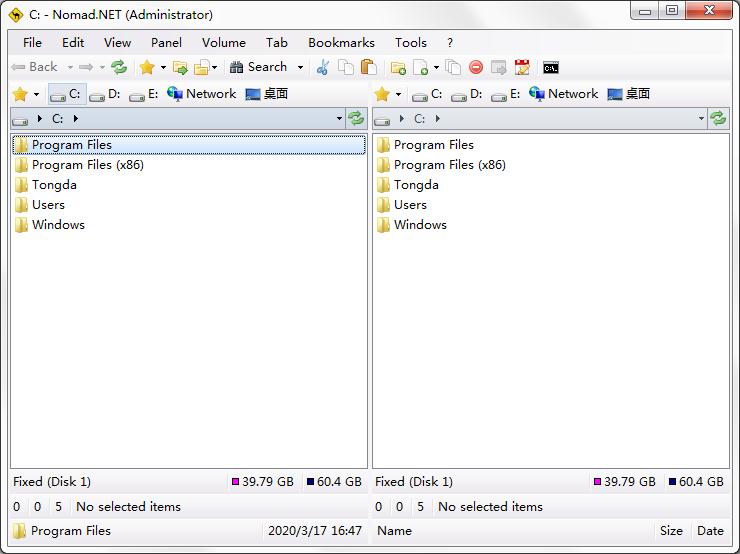The image size is (740, 554).
Task: Click the red delete icon
Action: pos(476,67)
